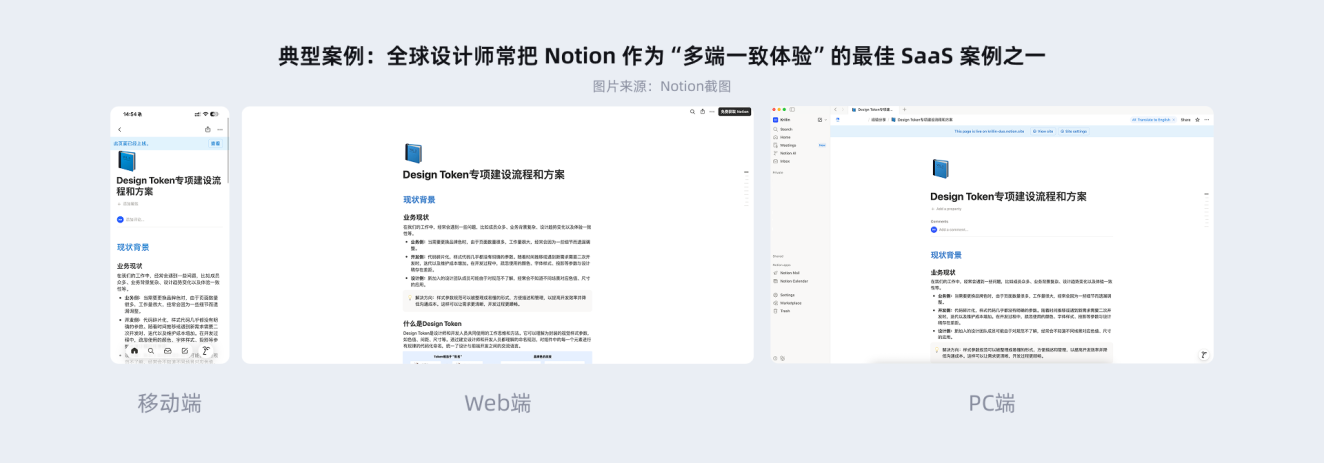Tap the search icon in mobile bottom bar

click(x=152, y=351)
